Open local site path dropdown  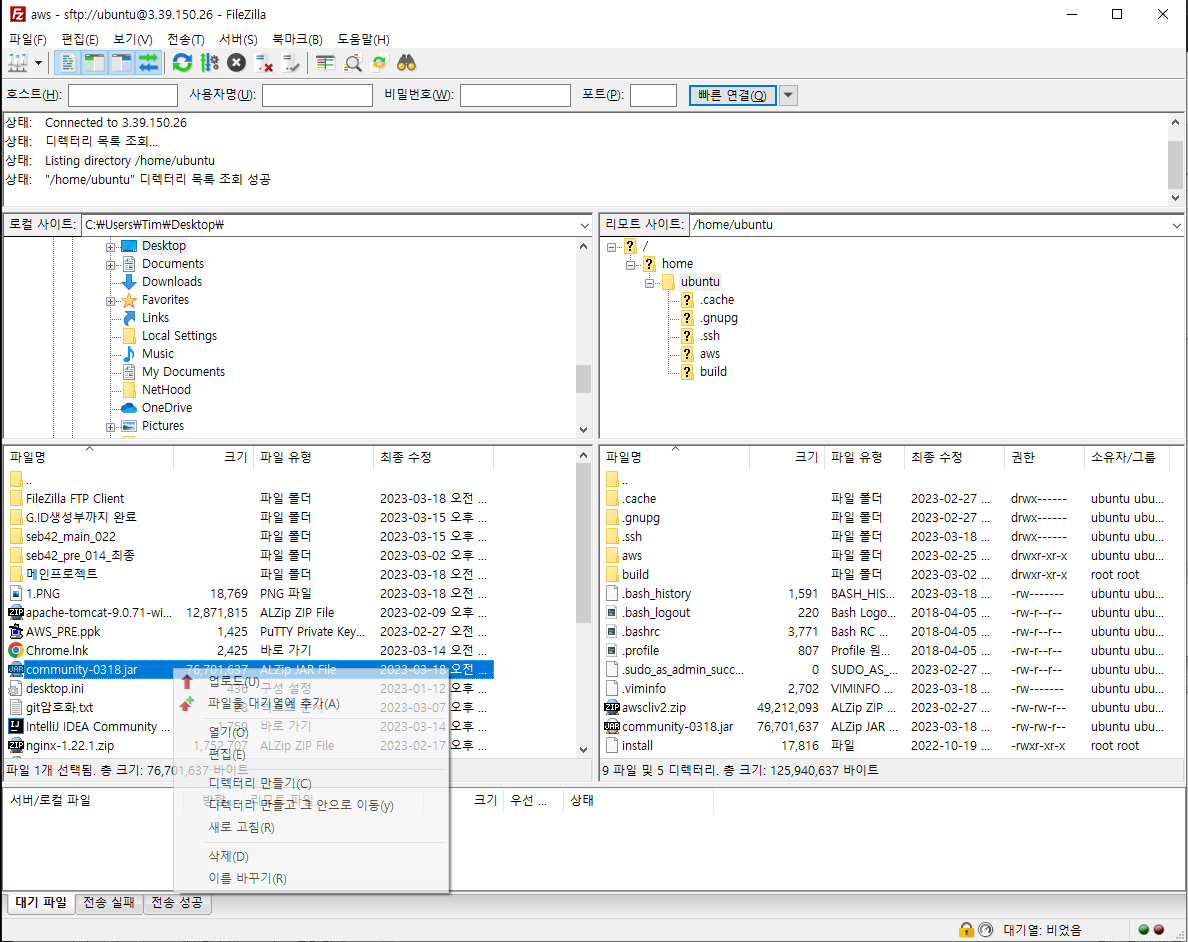[584, 225]
